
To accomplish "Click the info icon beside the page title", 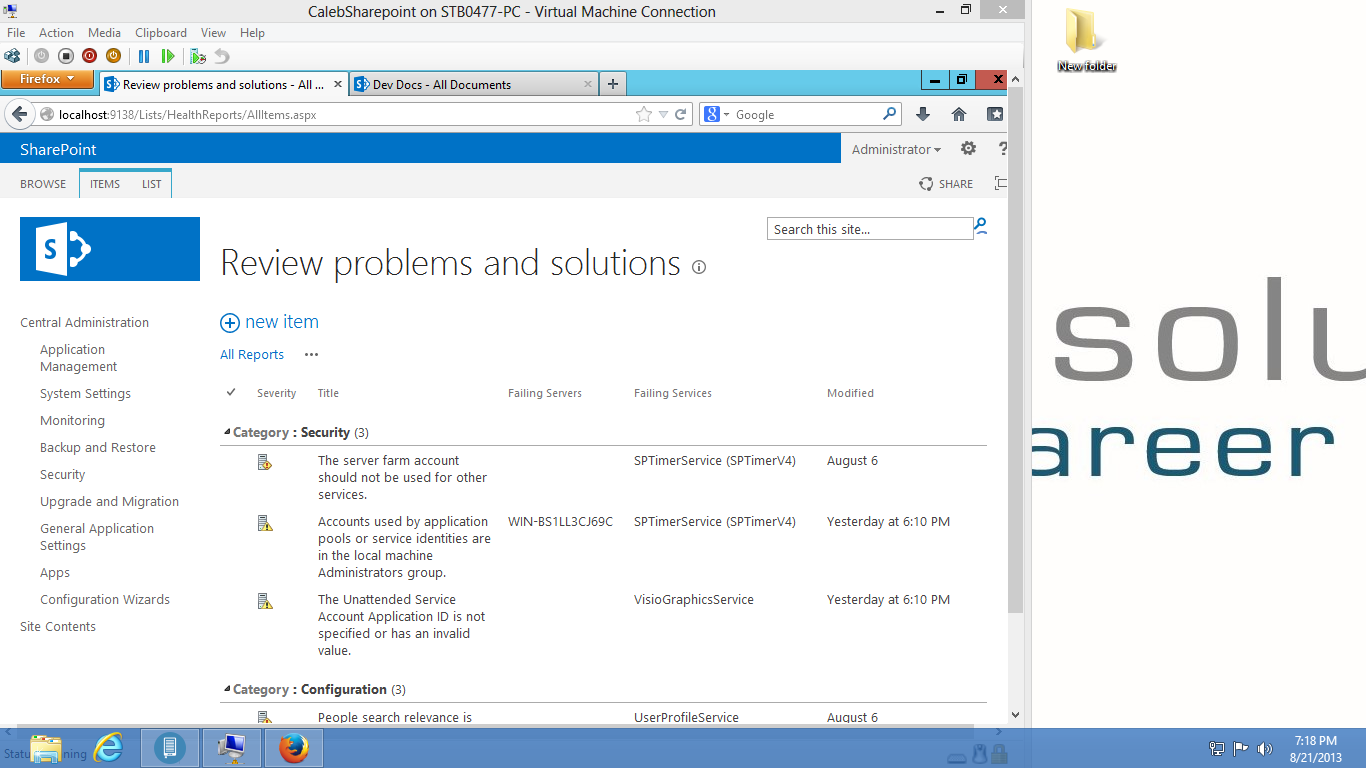I will pyautogui.click(x=699, y=267).
